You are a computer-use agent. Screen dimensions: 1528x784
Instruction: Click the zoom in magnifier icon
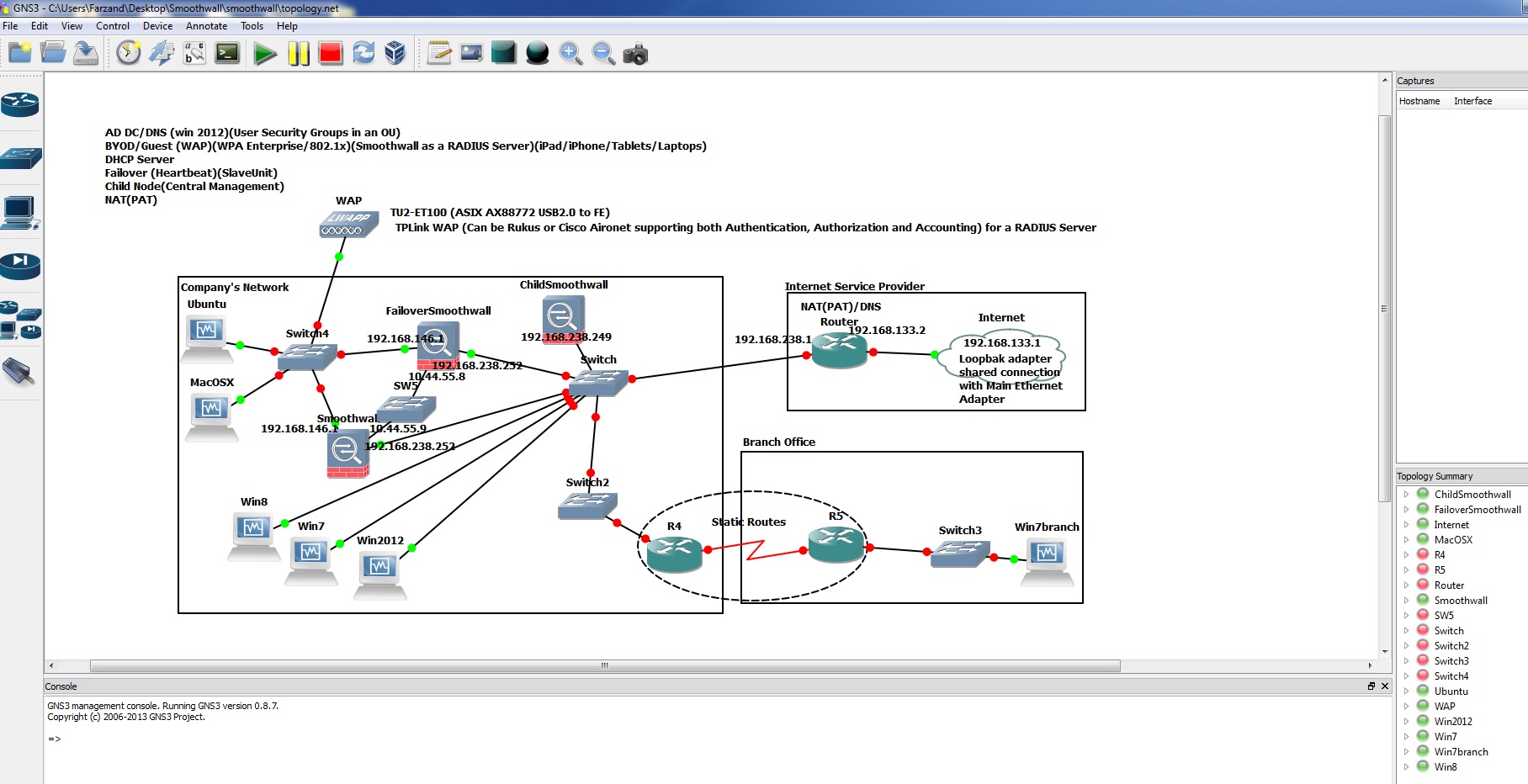[570, 54]
